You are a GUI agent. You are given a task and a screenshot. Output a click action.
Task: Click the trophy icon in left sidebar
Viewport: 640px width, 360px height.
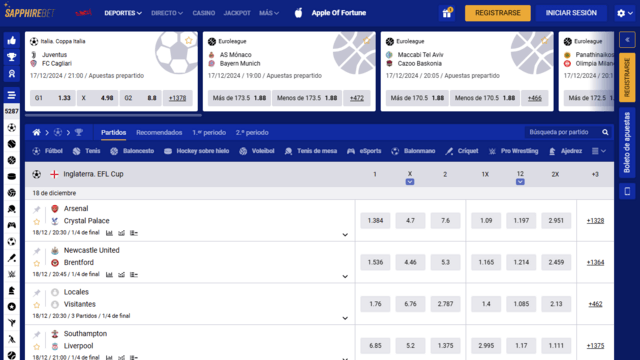click(12, 57)
